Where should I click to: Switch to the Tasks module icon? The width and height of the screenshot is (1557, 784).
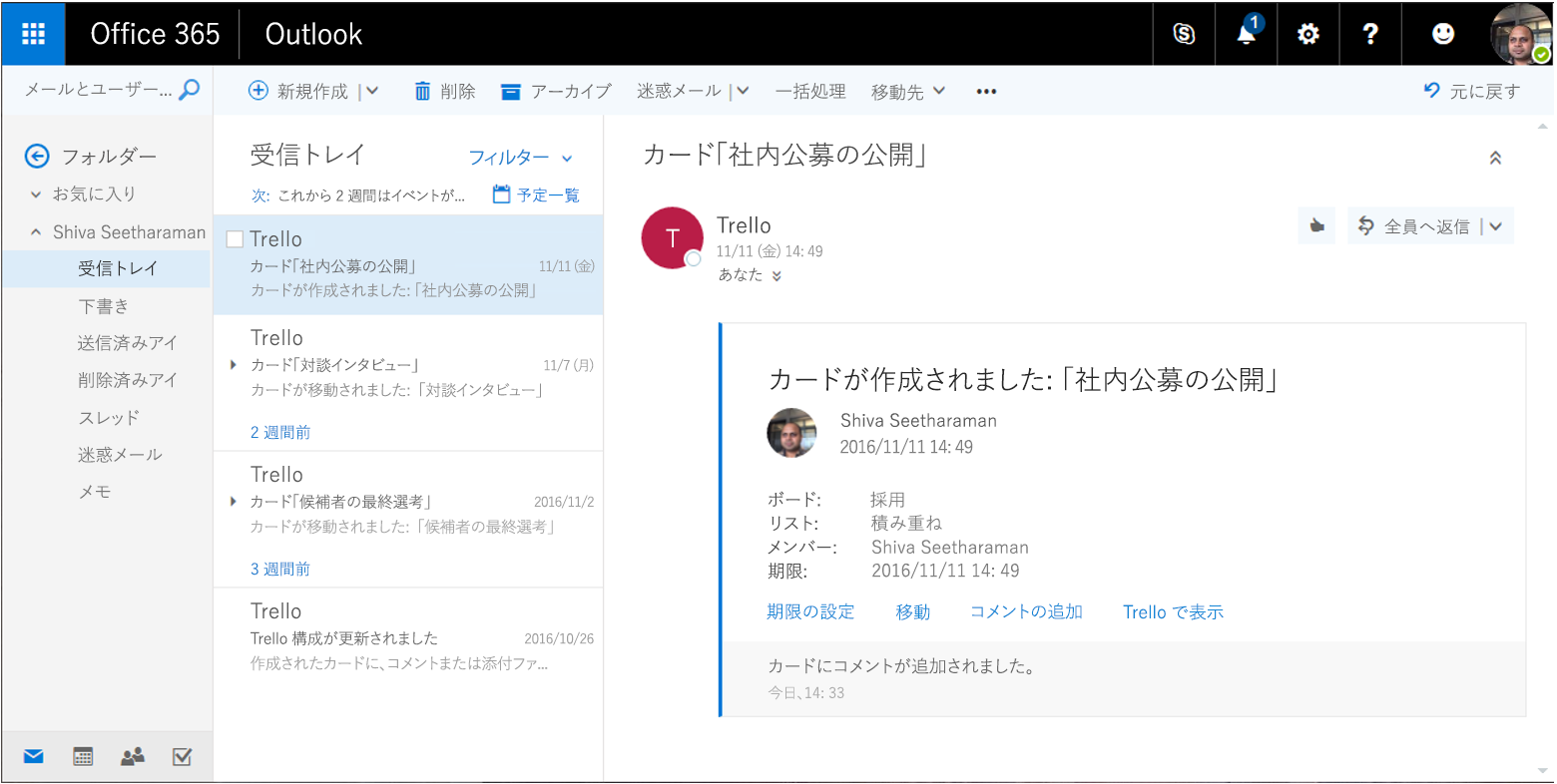point(182,757)
